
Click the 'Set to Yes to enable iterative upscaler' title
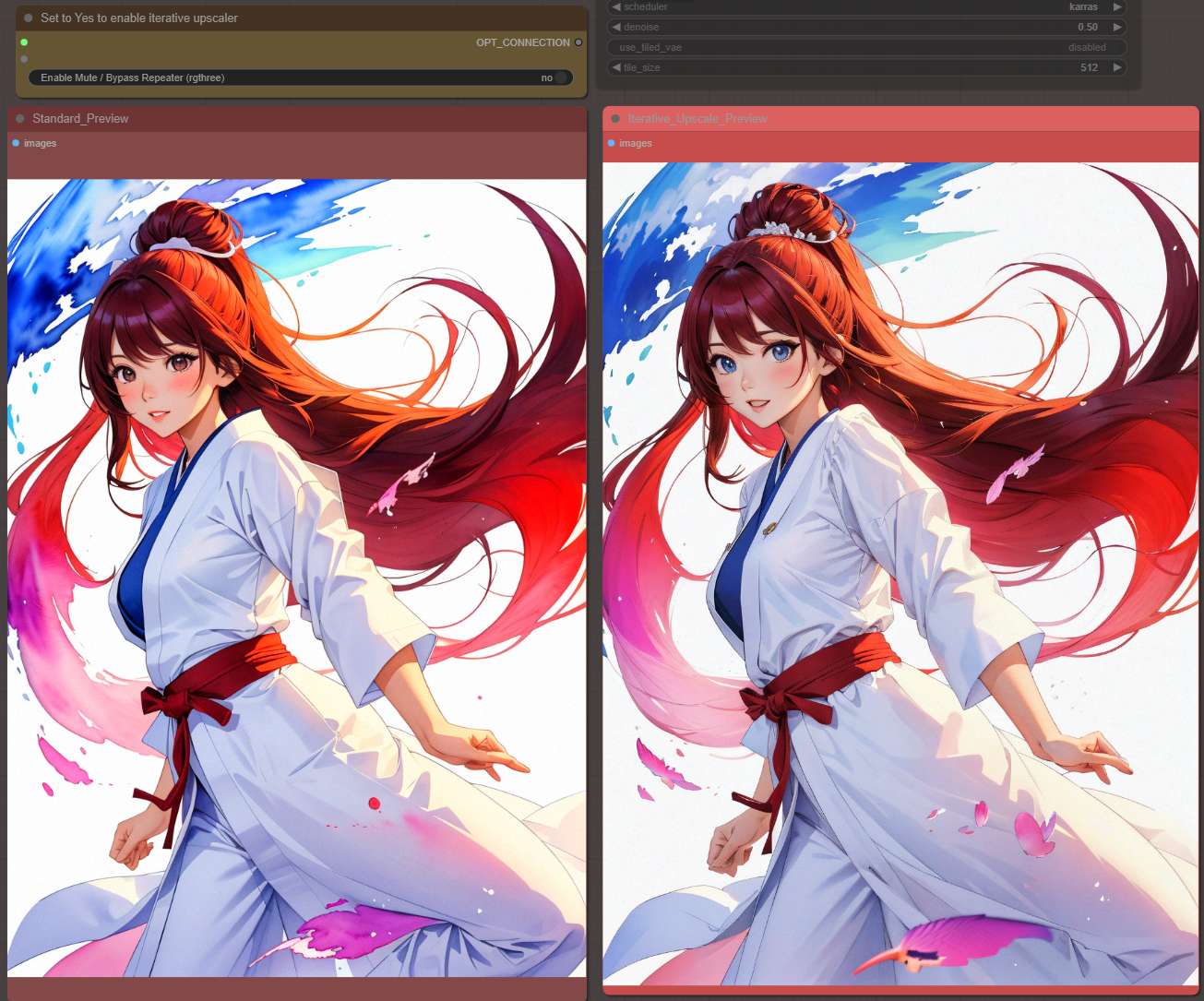(x=139, y=18)
